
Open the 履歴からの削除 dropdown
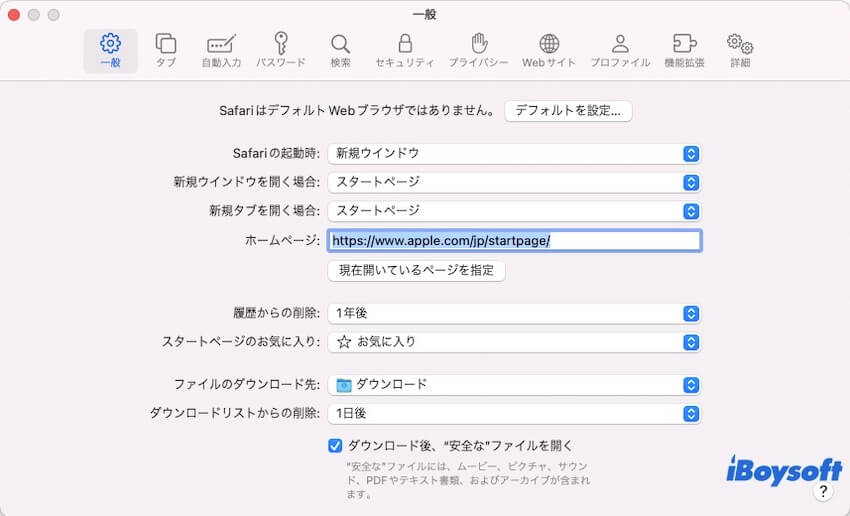pyautogui.click(x=514, y=313)
